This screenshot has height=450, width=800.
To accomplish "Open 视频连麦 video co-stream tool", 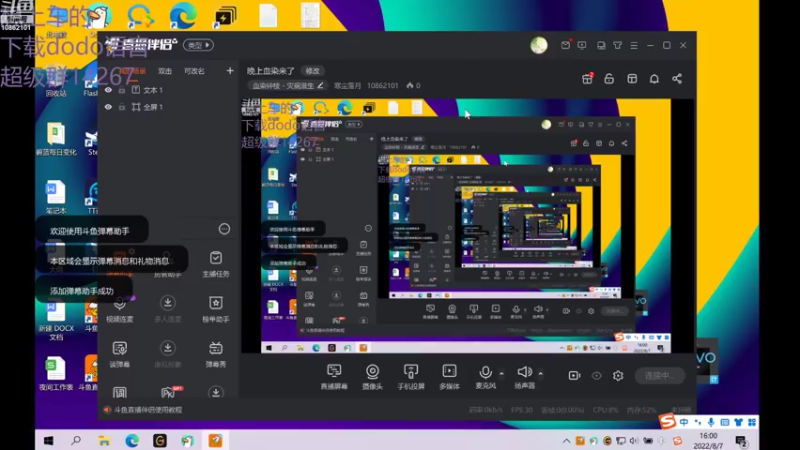I will click(x=119, y=309).
